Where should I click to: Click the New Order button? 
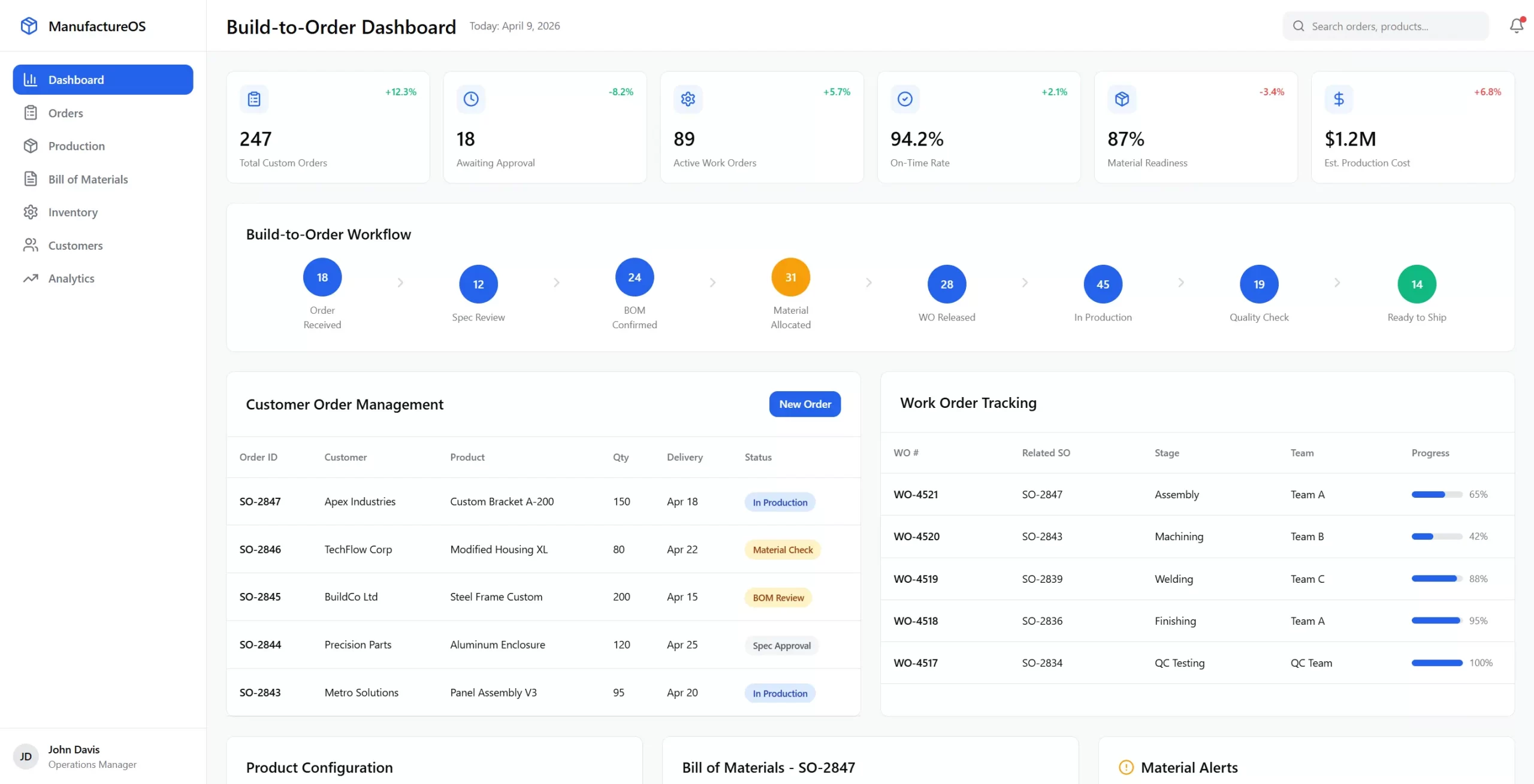click(x=805, y=404)
